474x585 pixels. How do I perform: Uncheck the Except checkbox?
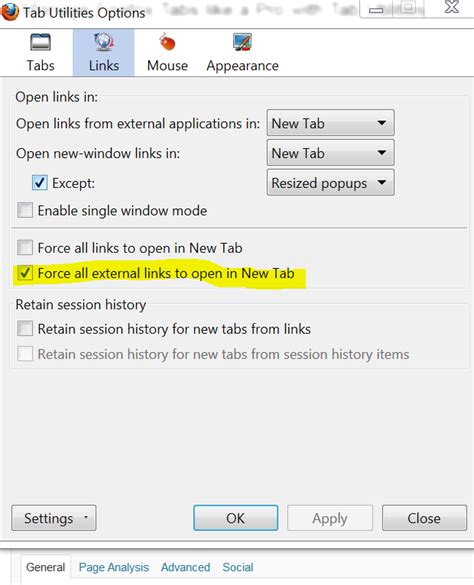click(x=40, y=183)
